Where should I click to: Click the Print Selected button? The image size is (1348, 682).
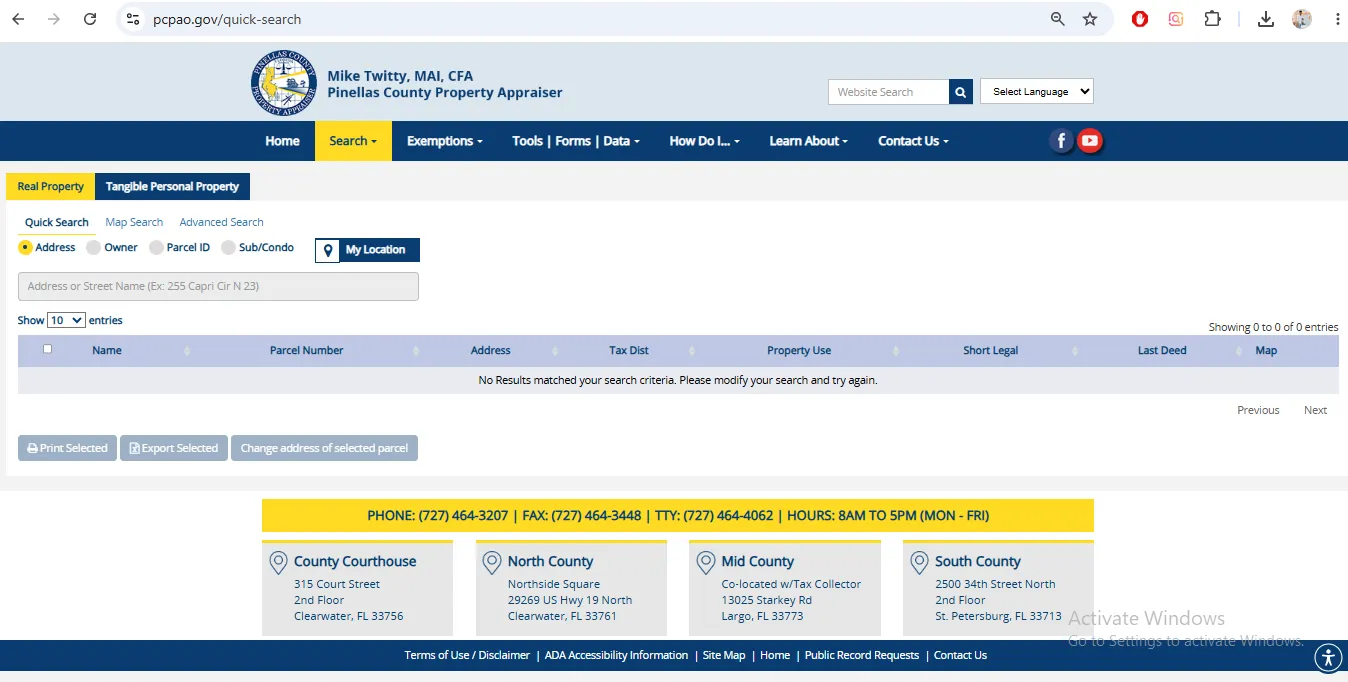coord(67,448)
